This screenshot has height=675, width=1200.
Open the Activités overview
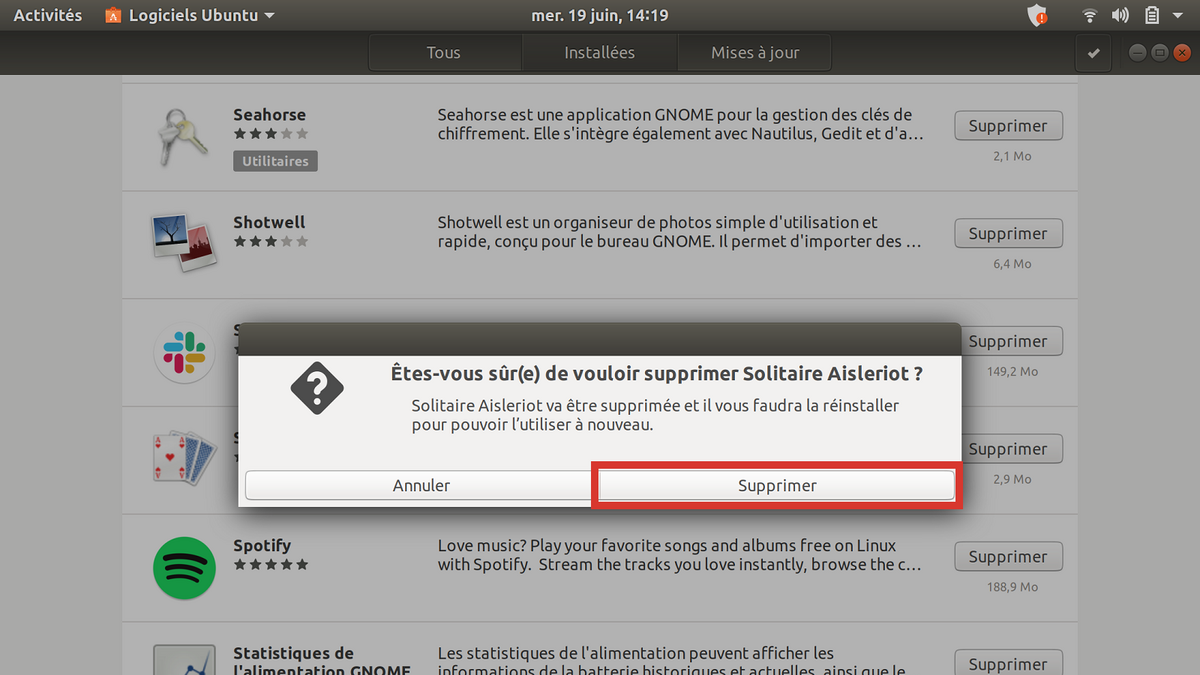[x=48, y=16]
